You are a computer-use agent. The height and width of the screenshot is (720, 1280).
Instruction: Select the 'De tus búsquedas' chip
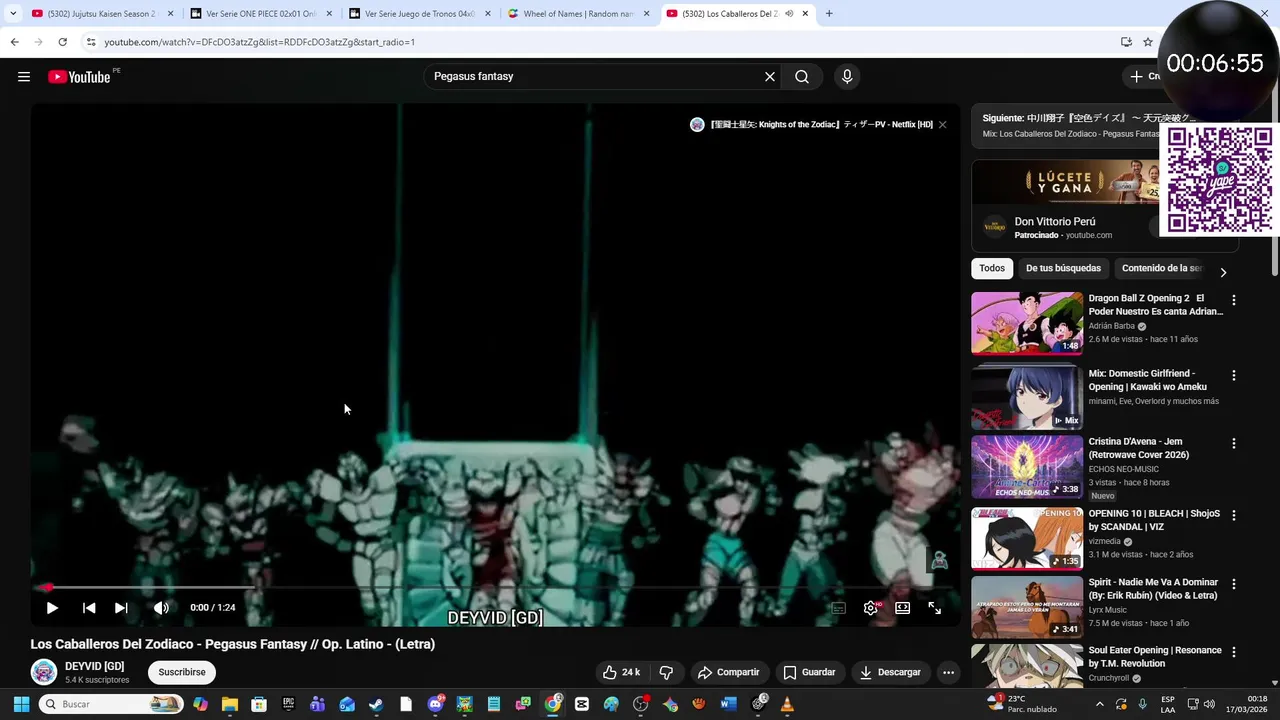[1063, 268]
